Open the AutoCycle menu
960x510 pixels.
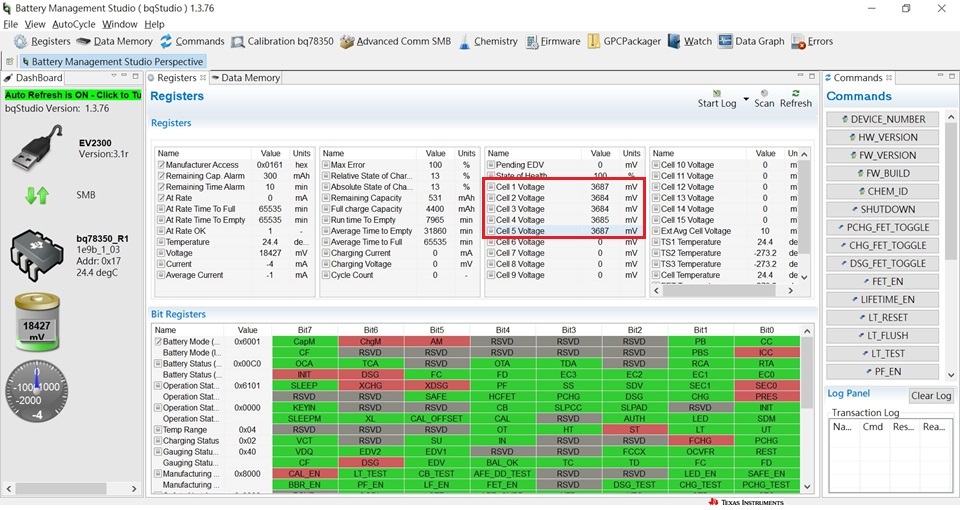pos(73,24)
